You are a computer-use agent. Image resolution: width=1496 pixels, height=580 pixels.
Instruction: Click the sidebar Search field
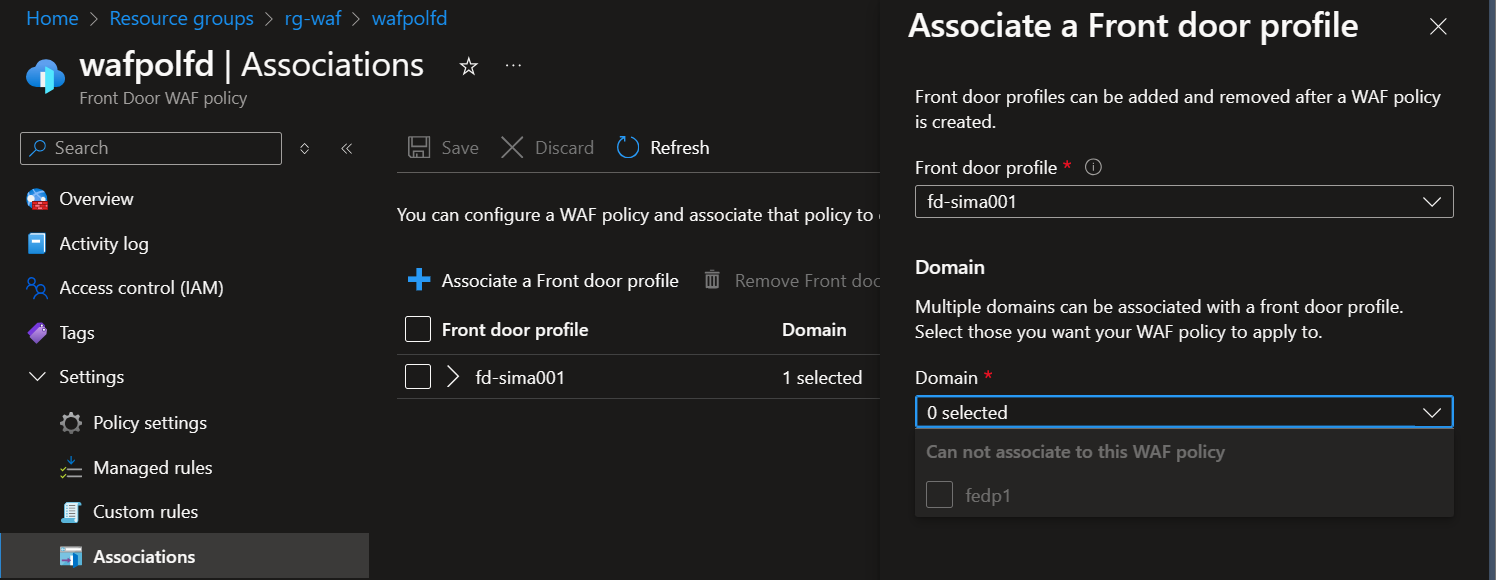151,148
